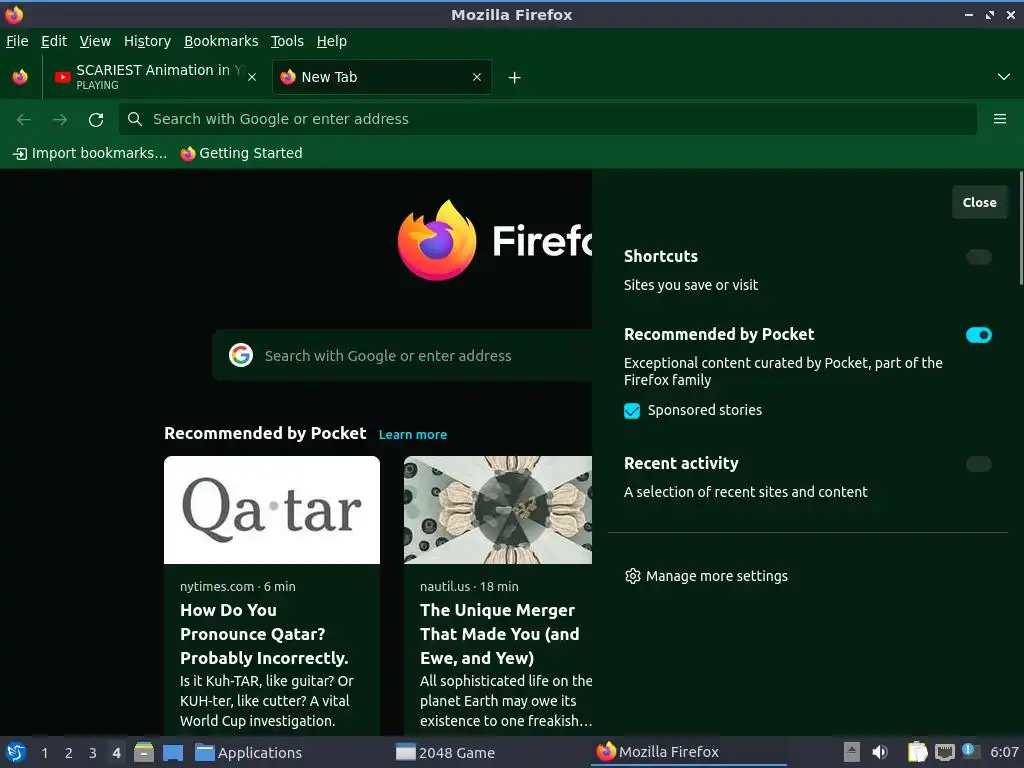
Task: Click the Firefox View icon left of tabs
Action: click(x=20, y=77)
